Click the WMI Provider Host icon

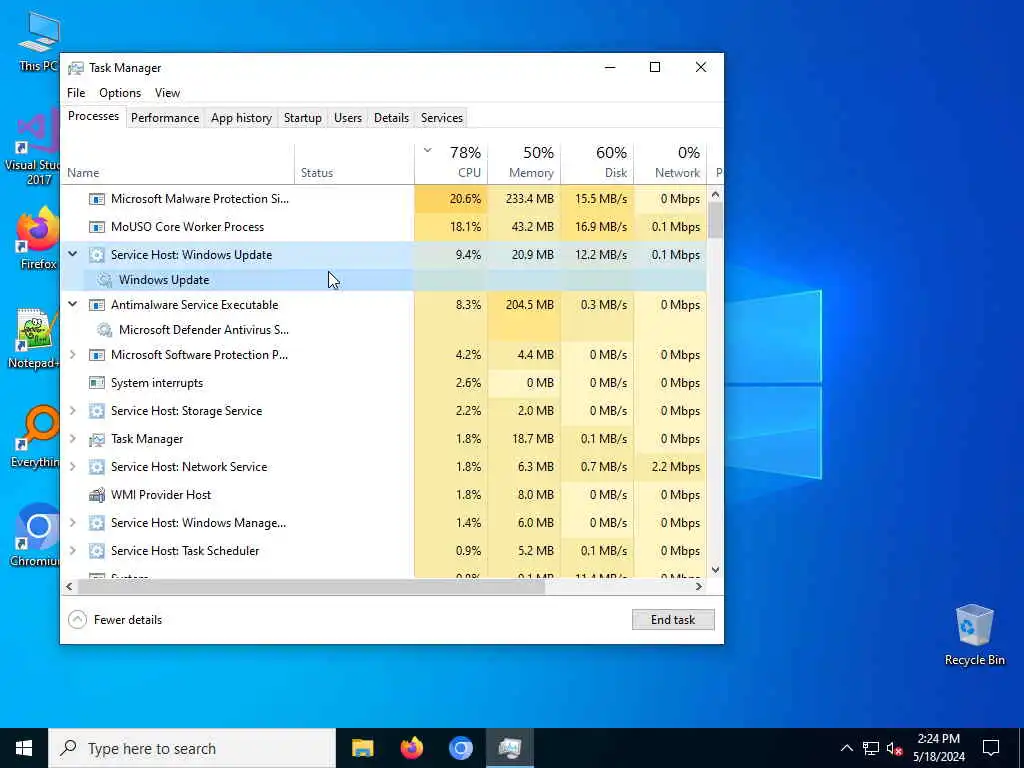tap(97, 495)
